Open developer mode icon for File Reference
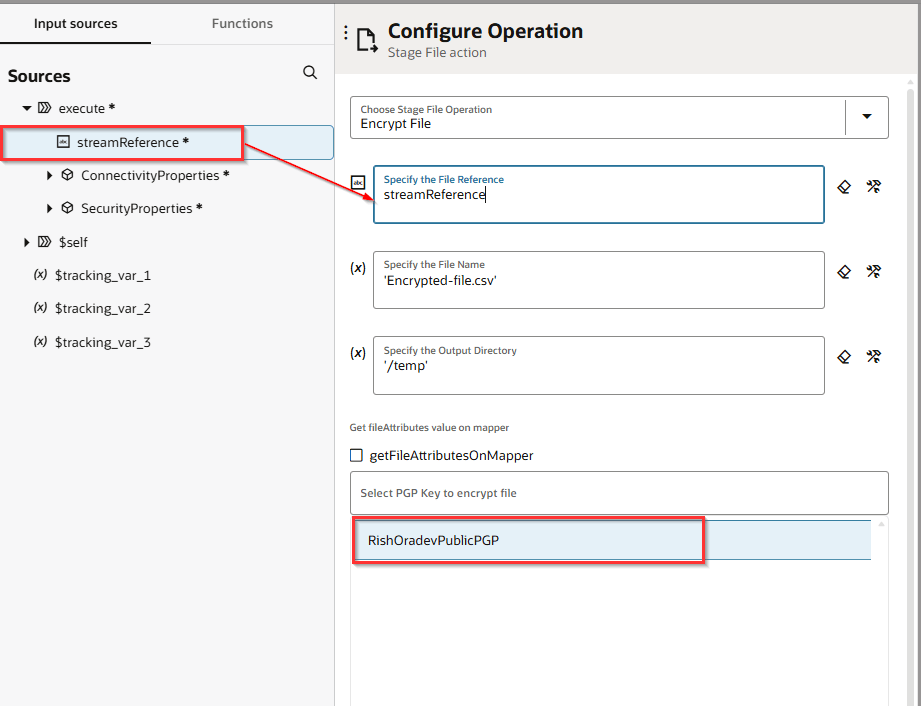The image size is (921, 706). [x=873, y=186]
